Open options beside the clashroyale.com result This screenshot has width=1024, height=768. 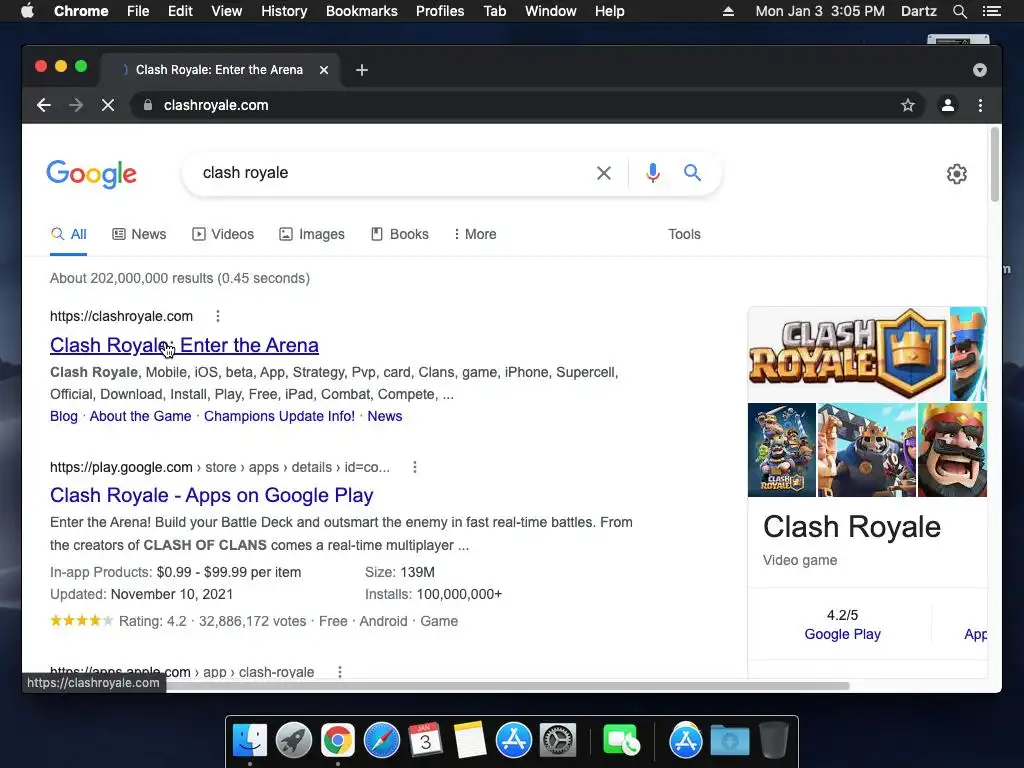tap(217, 316)
